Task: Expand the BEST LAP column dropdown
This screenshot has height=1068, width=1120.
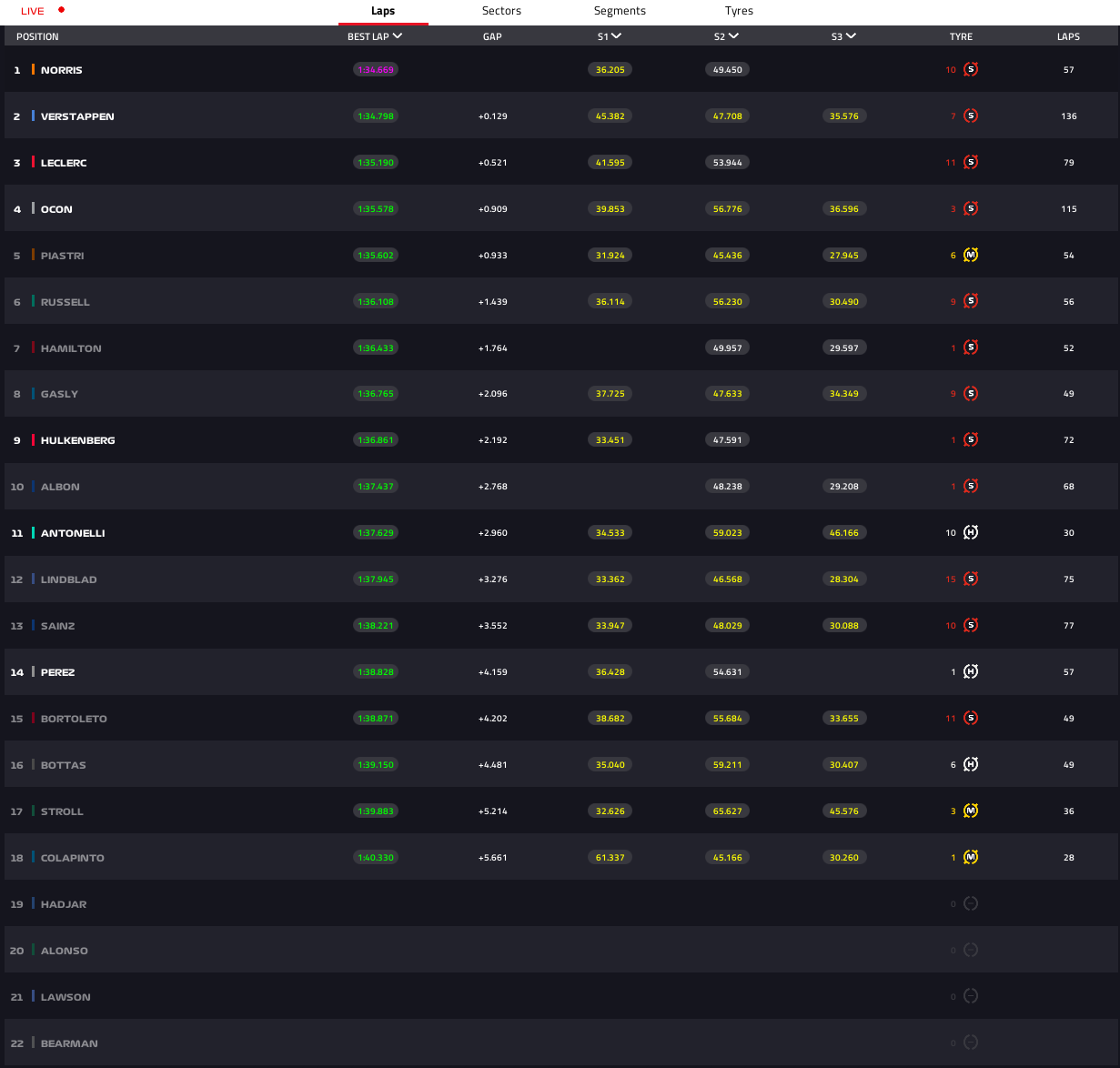Action: tap(398, 36)
